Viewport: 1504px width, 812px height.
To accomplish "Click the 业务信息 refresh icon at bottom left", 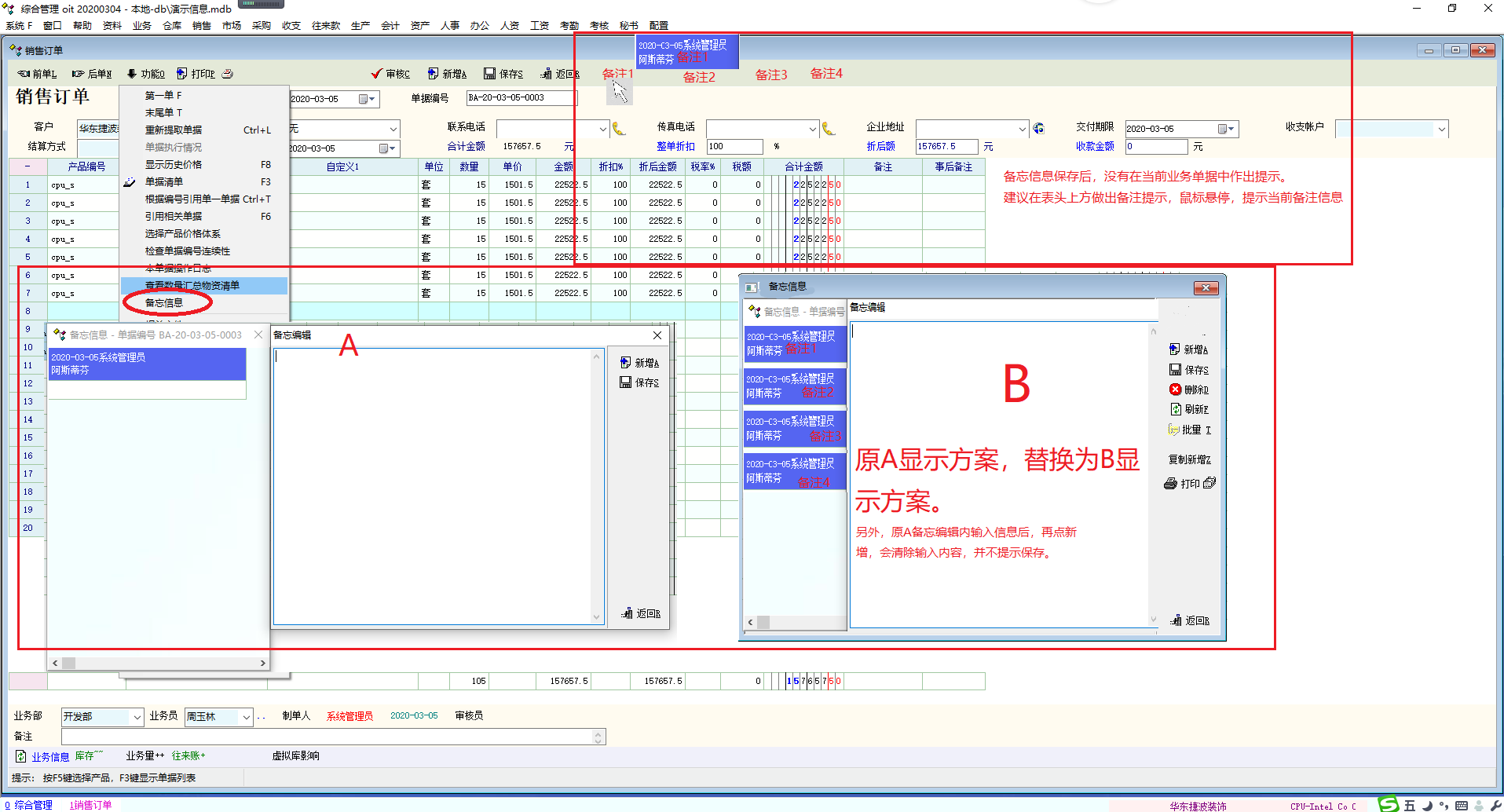I will pos(21,756).
